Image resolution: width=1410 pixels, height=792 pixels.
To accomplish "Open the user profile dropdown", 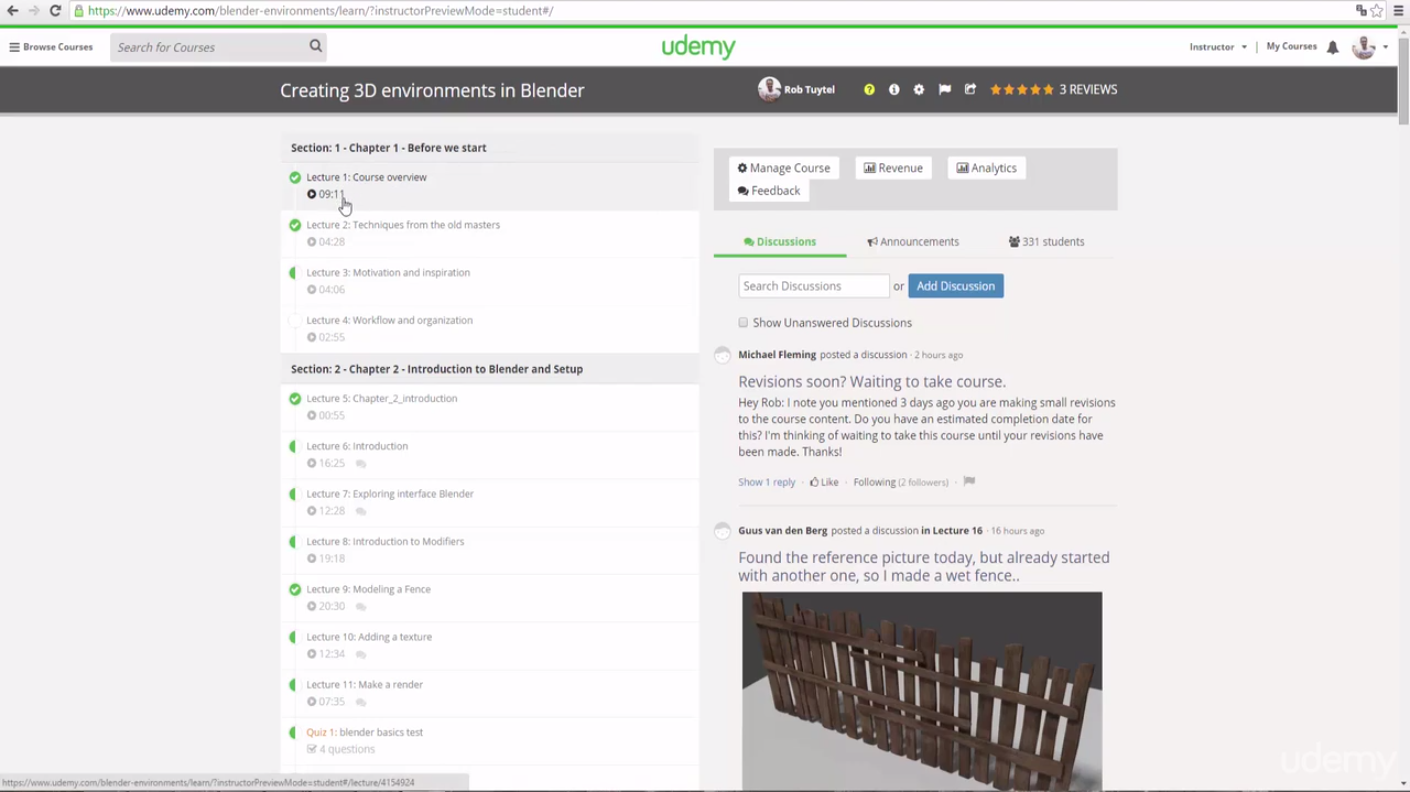I will click(x=1370, y=47).
